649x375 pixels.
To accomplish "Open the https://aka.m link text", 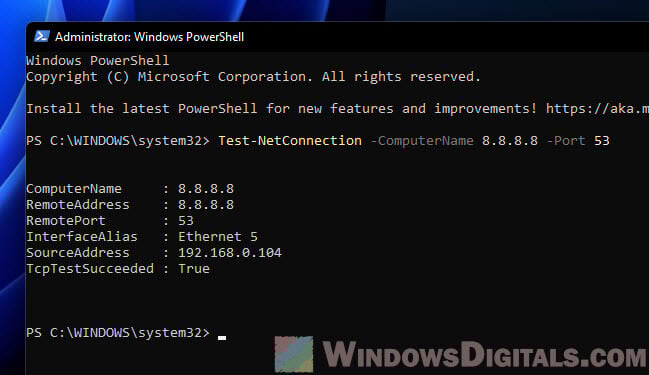I will tap(597, 108).
